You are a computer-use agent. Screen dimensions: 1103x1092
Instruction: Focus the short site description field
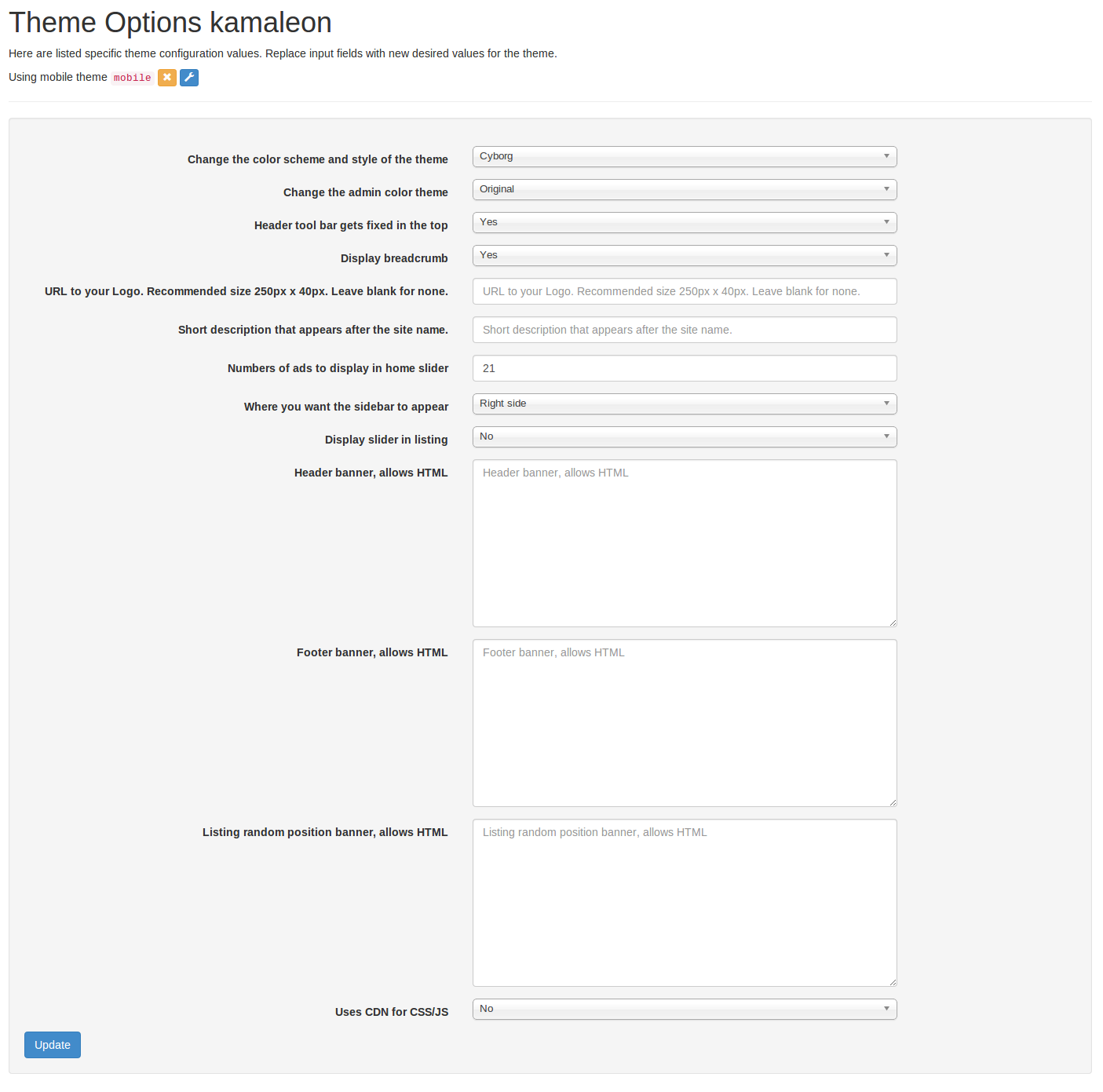685,330
